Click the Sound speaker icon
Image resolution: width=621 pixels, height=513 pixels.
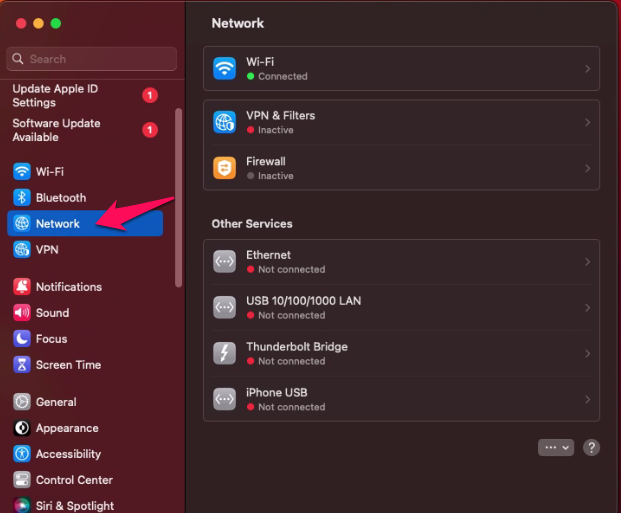[x=22, y=313]
